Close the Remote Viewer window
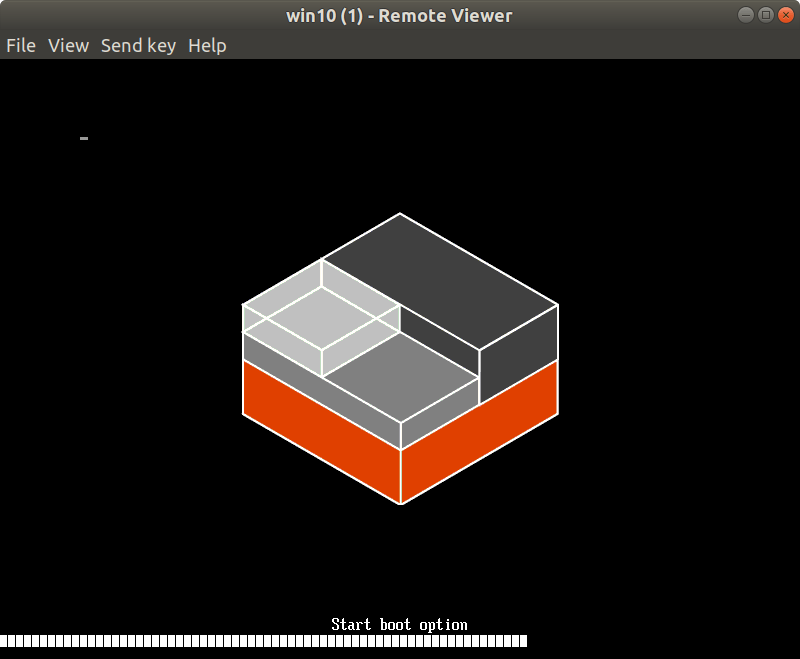The height and width of the screenshot is (659, 800). (786, 15)
